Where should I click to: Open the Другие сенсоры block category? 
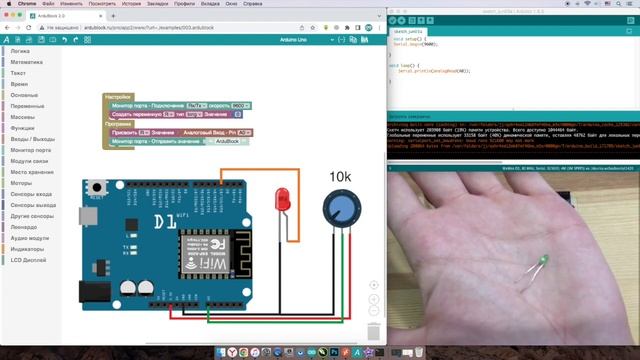[32, 216]
